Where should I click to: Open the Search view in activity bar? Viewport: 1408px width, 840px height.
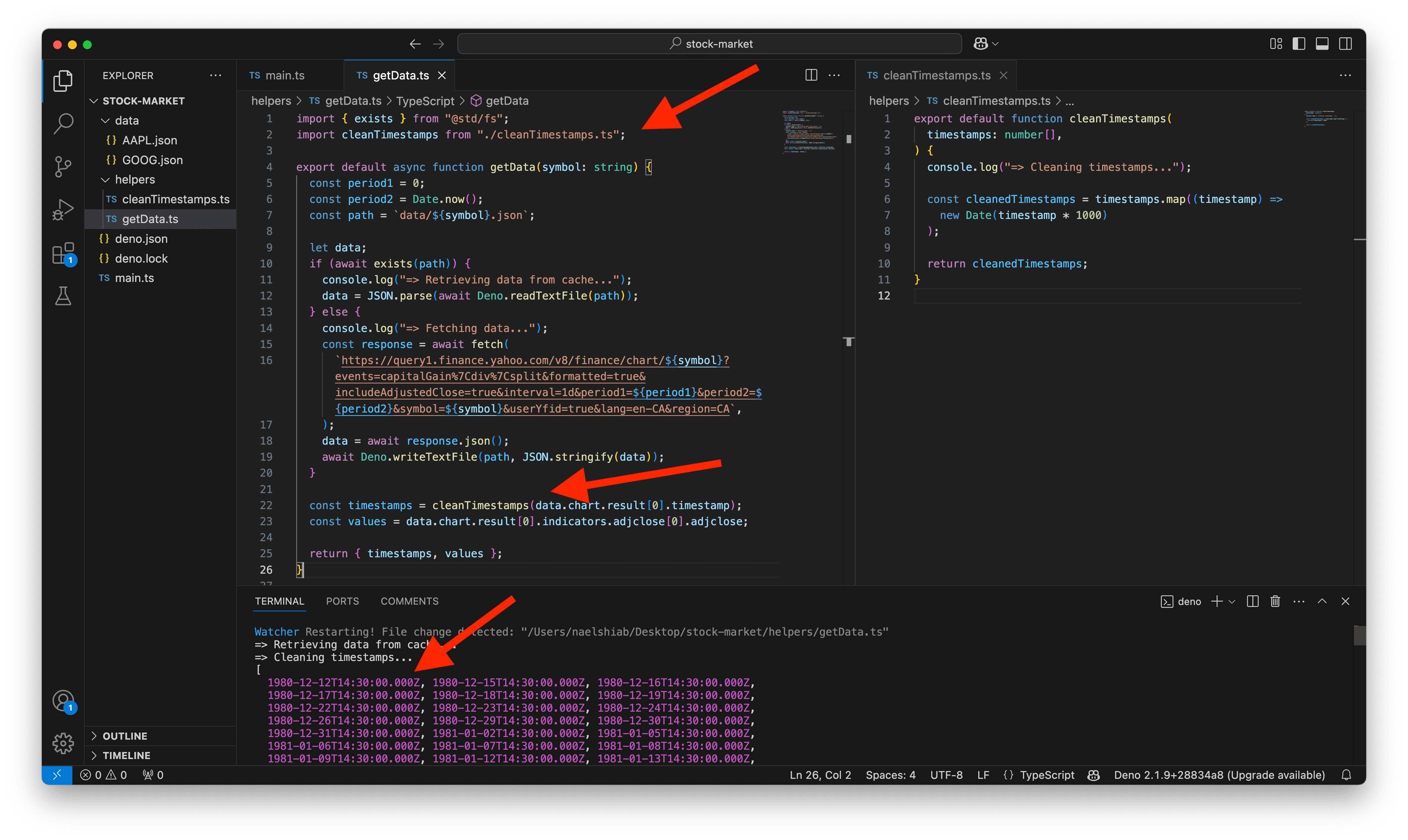63,123
